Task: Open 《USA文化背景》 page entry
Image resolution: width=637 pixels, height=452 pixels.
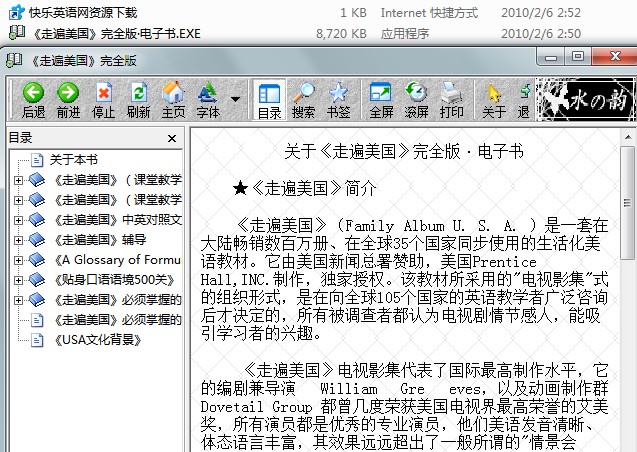Action: (98, 340)
